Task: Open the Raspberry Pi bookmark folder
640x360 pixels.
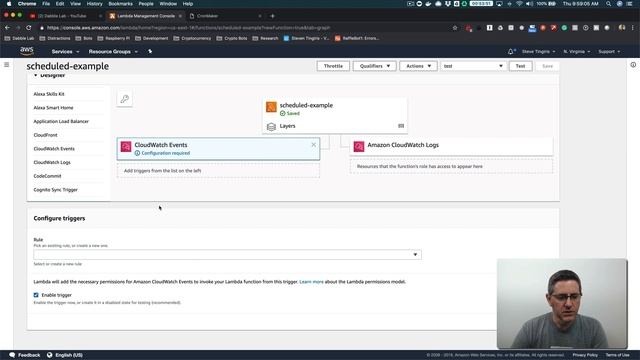Action: (x=113, y=38)
